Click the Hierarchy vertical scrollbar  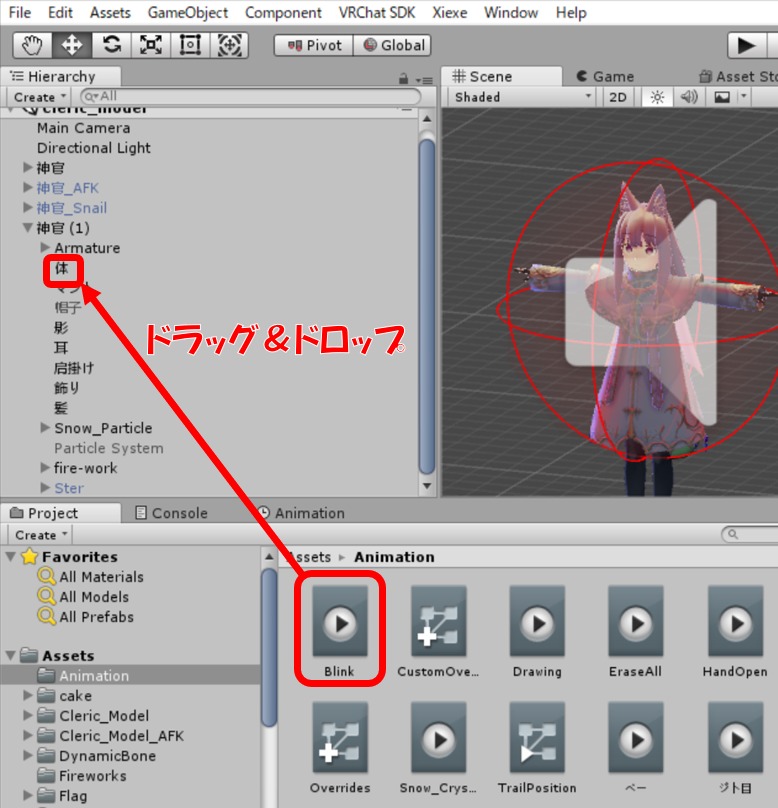point(427,300)
